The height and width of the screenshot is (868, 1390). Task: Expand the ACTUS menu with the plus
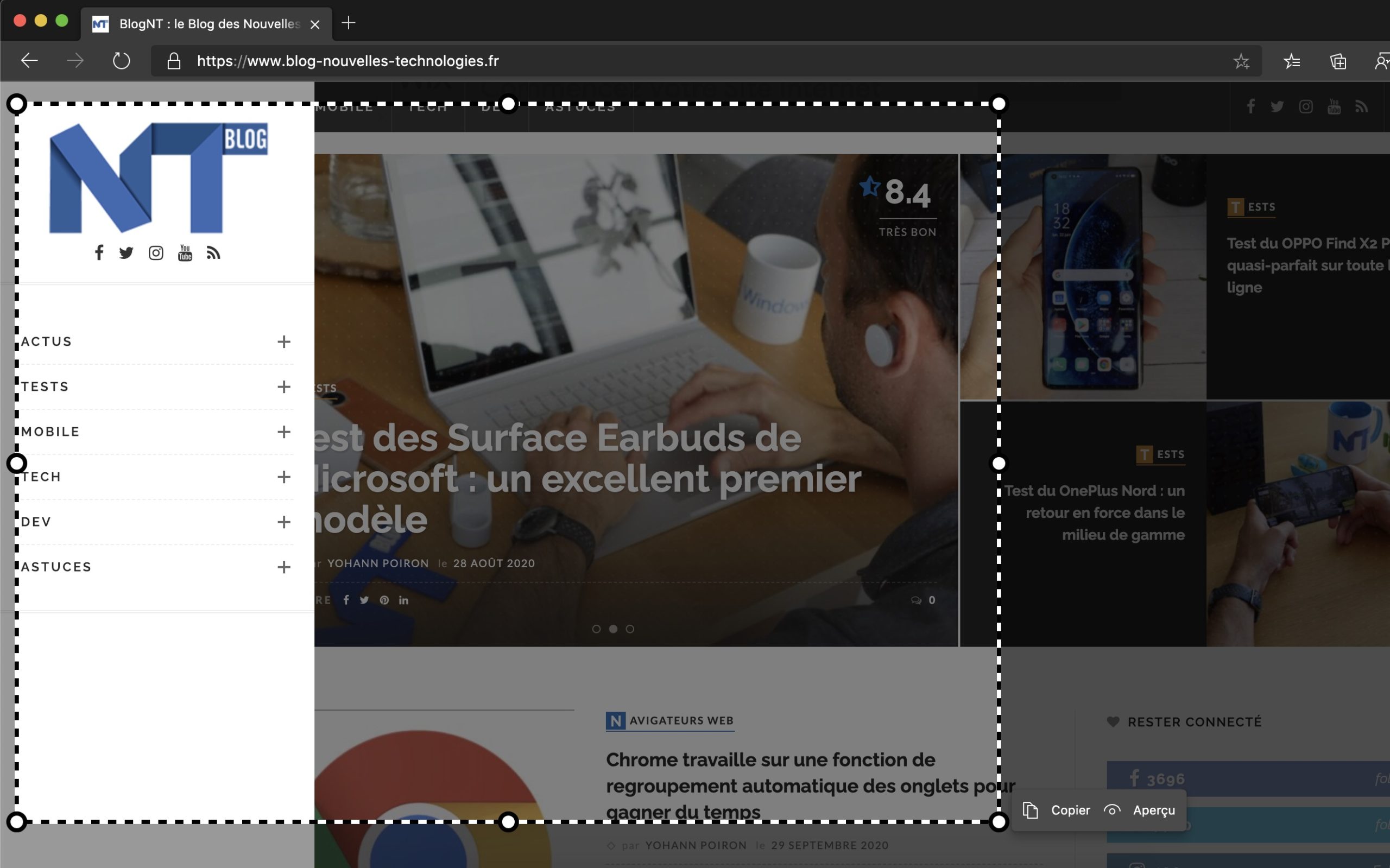point(283,341)
